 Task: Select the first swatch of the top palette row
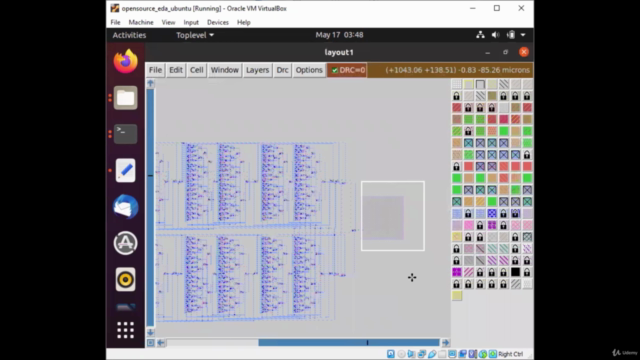[457, 84]
